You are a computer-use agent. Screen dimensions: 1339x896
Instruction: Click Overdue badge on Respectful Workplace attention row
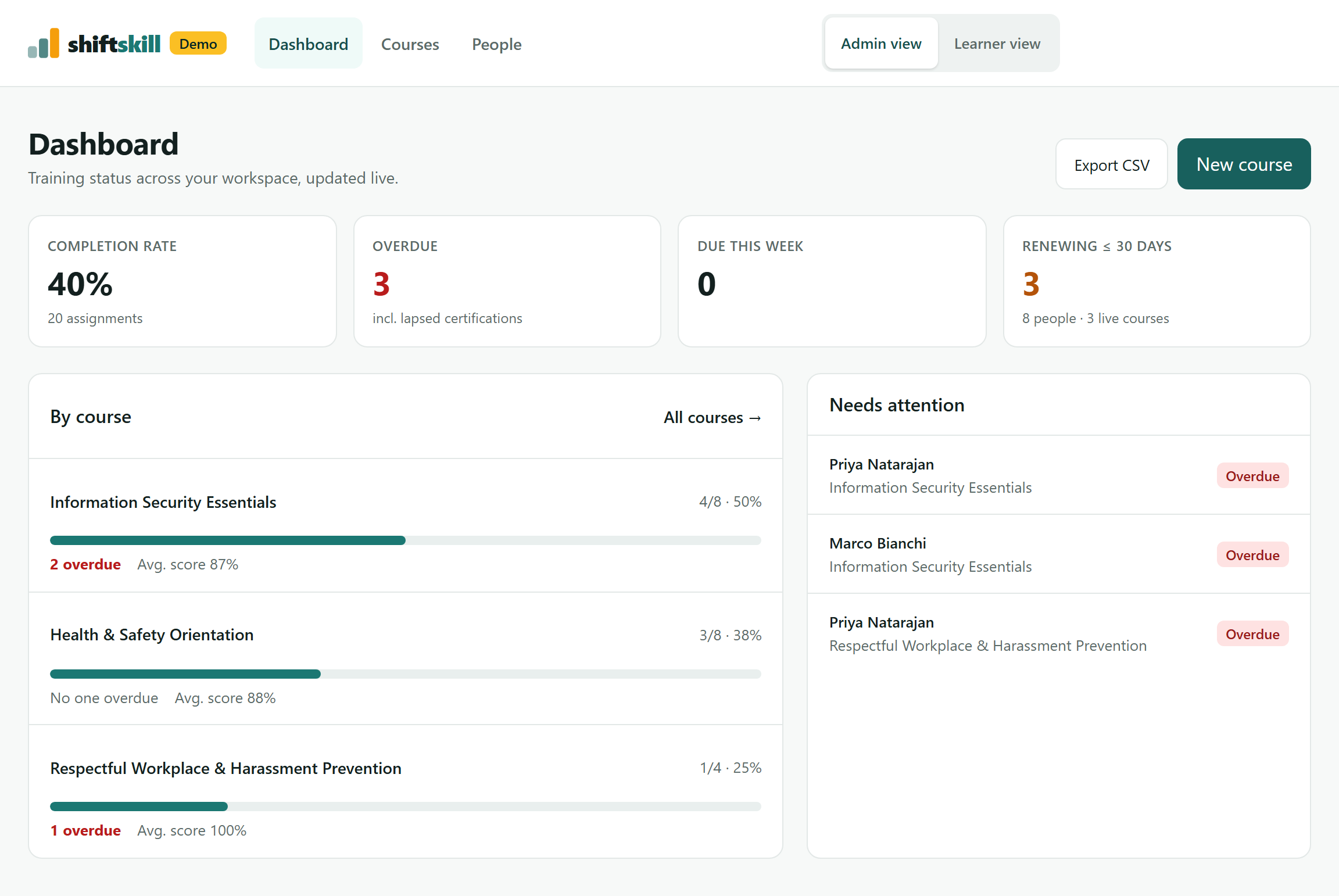point(1252,634)
